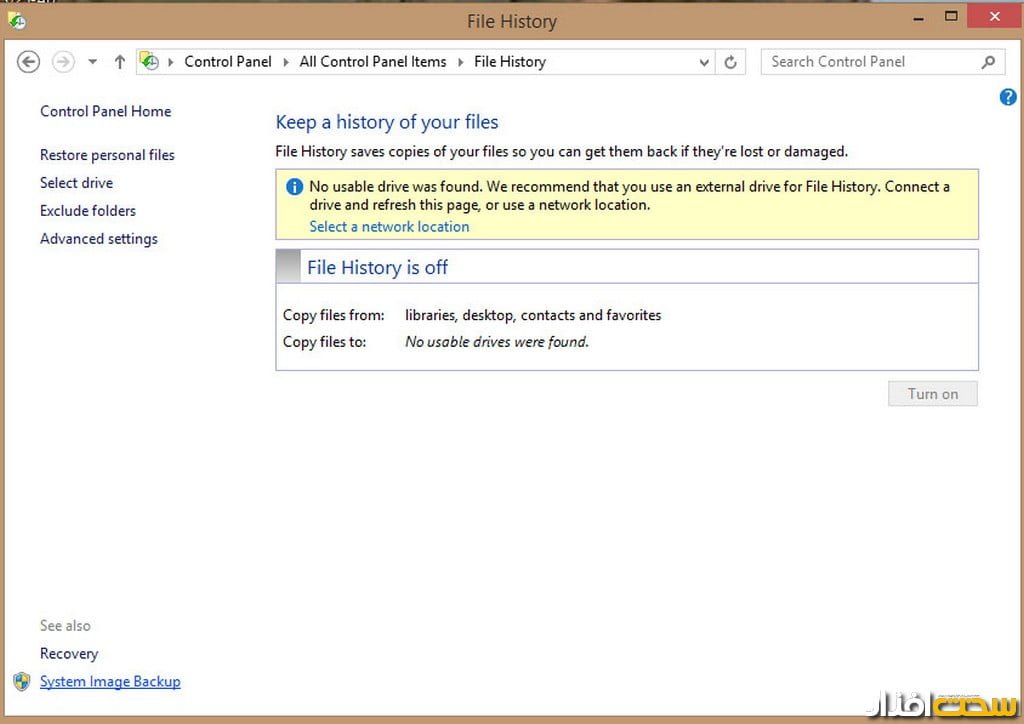Open Restore personal files

coord(107,155)
